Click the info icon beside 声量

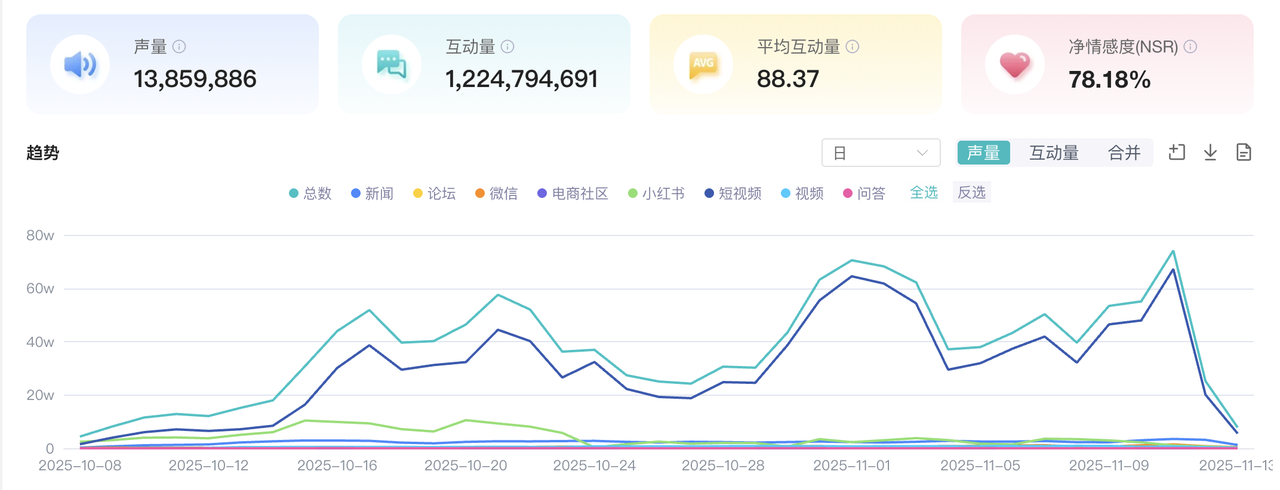click(179, 47)
